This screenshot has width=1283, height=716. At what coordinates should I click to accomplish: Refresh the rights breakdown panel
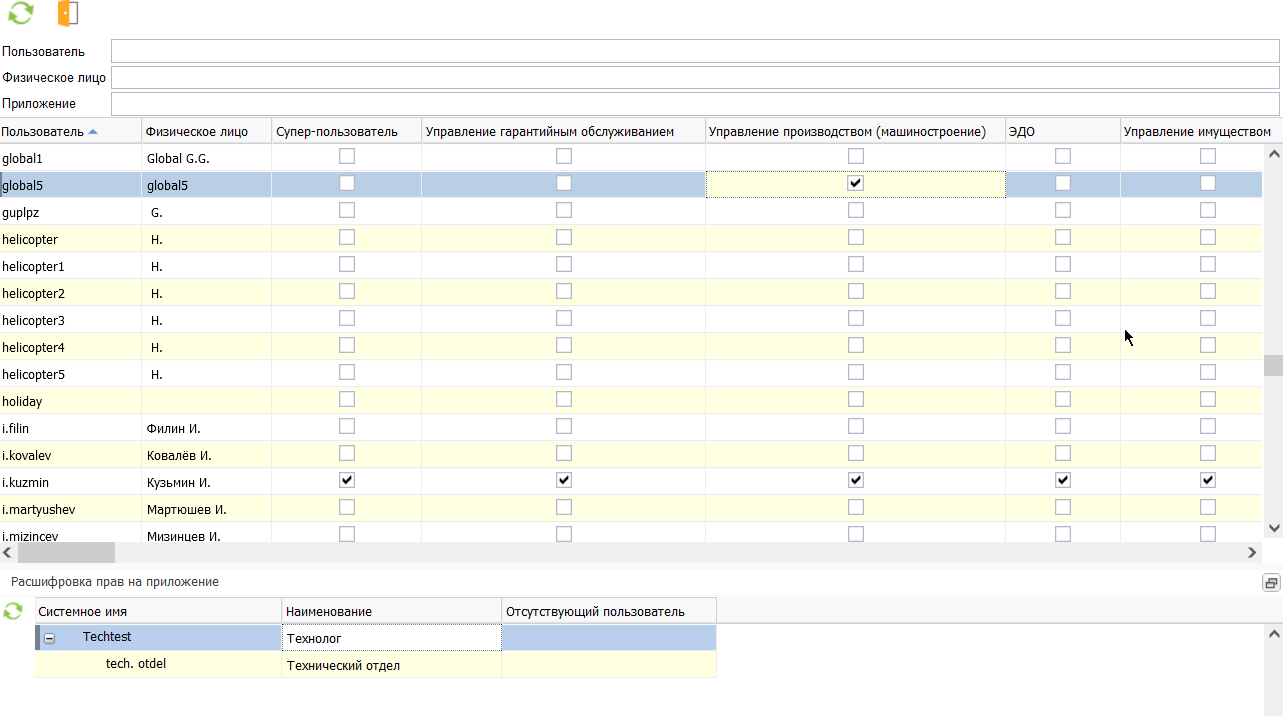click(x=13, y=611)
